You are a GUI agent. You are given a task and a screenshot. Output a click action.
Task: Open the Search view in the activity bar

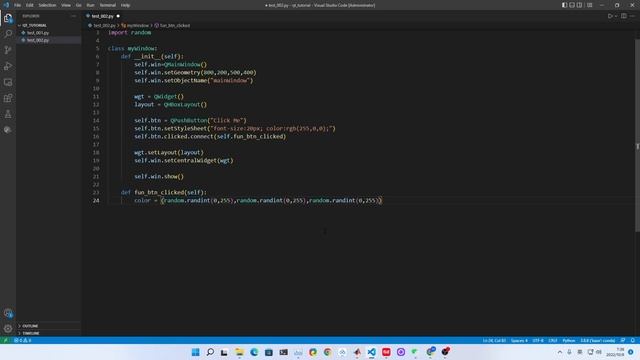pos(8,34)
